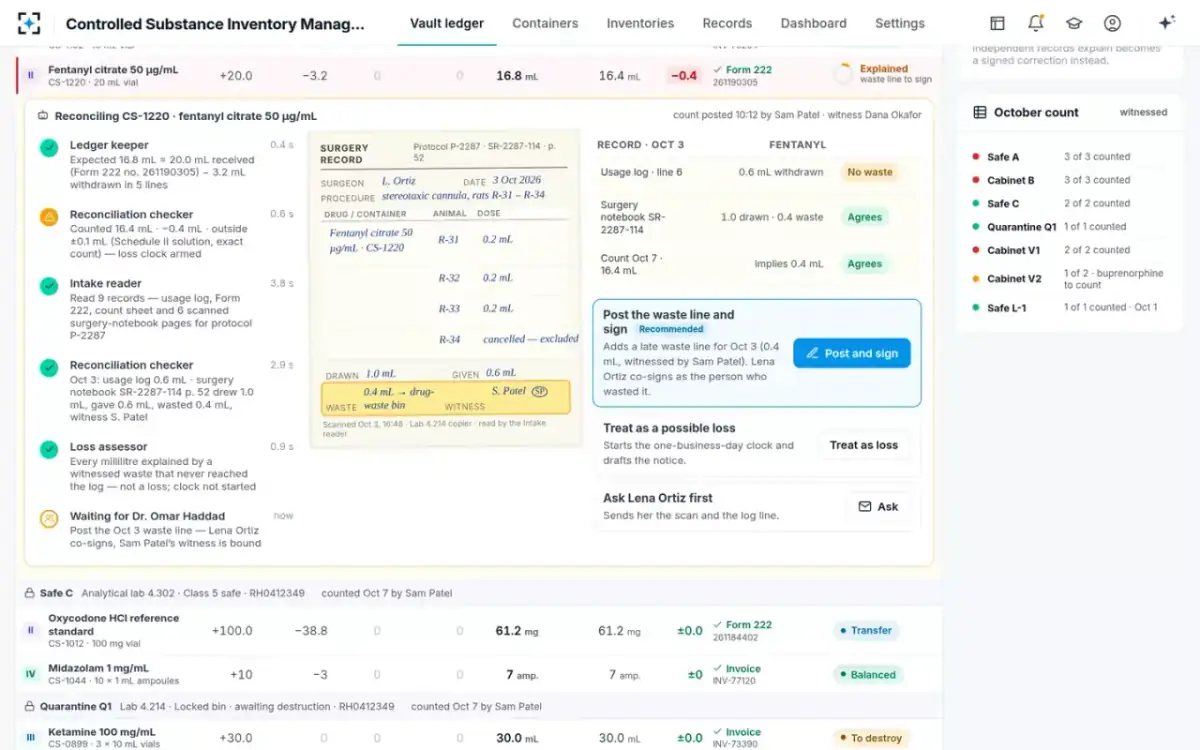
Task: Click the Quarantine Q1 lock icon
Action: (x=29, y=707)
